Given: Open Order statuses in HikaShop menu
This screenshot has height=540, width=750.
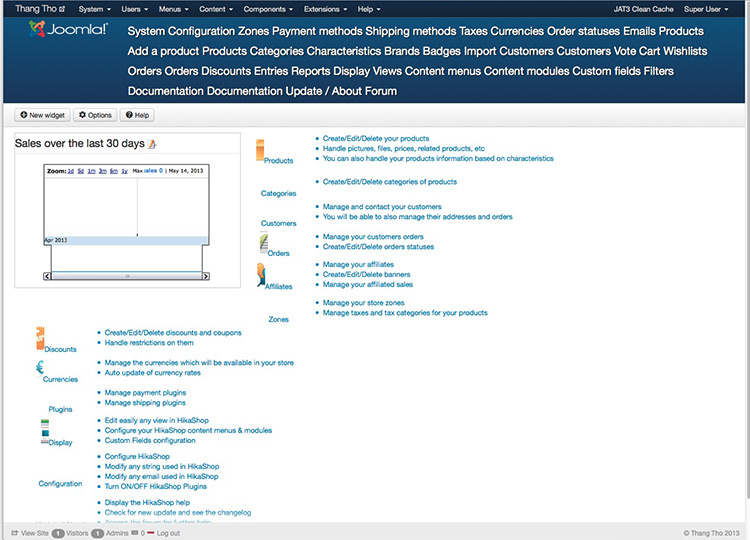Looking at the screenshot, I should coord(584,31).
